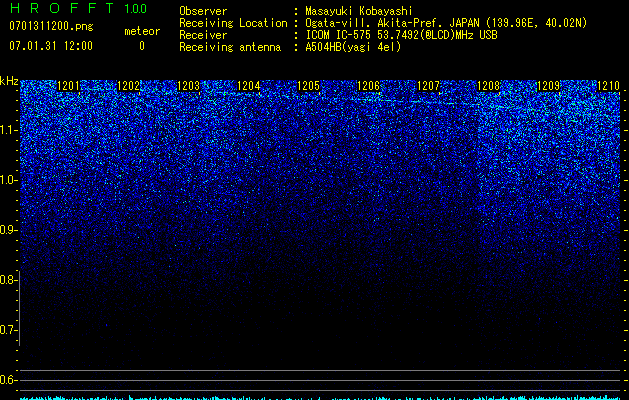Select the ICOM IC-575 receiver text
The width and height of the screenshot is (629, 400).
401,35
